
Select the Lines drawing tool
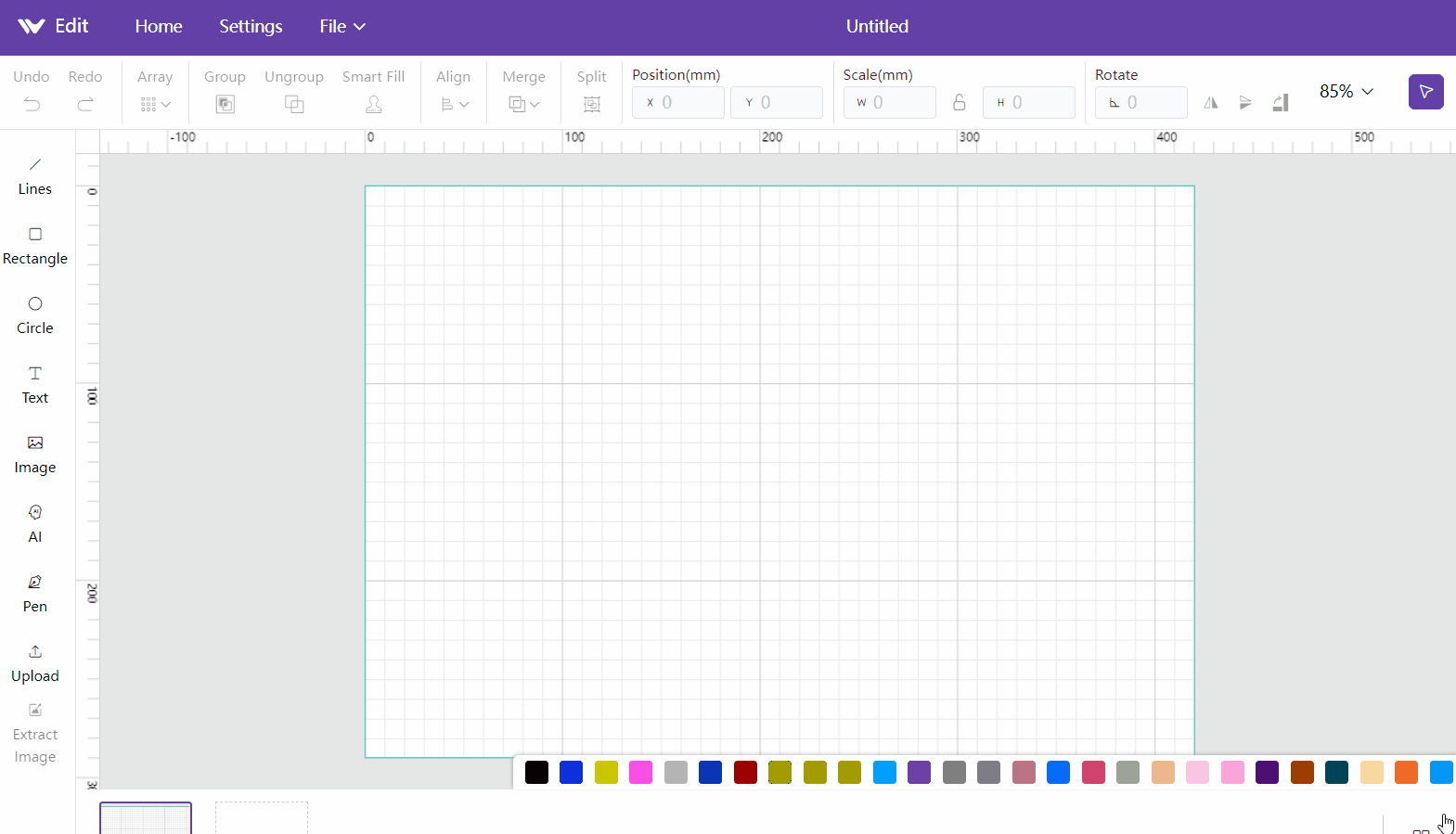[35, 176]
